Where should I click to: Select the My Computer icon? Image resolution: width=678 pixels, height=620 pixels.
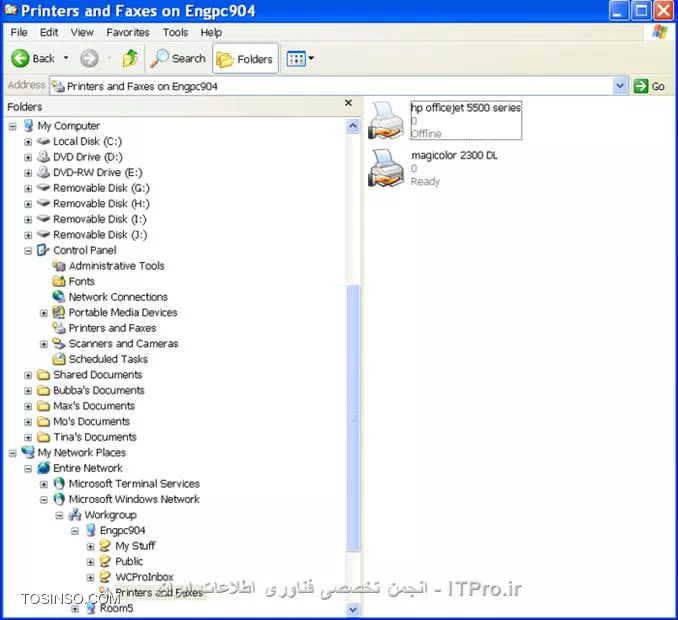pyautogui.click(x=29, y=125)
